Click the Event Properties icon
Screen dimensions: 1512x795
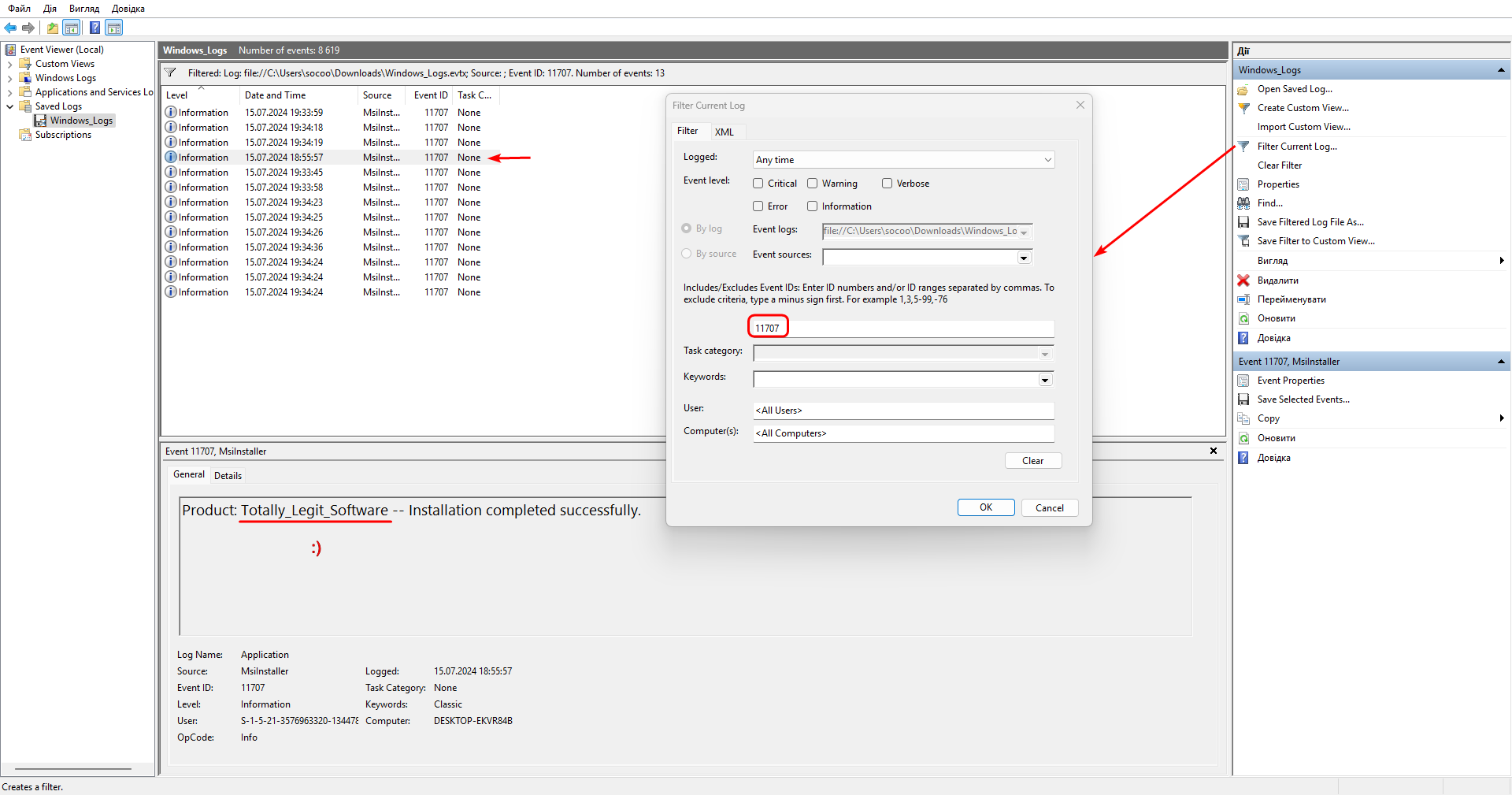pyautogui.click(x=1243, y=381)
